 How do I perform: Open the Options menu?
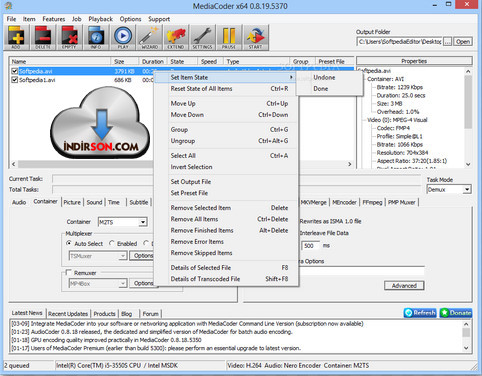coord(131,19)
